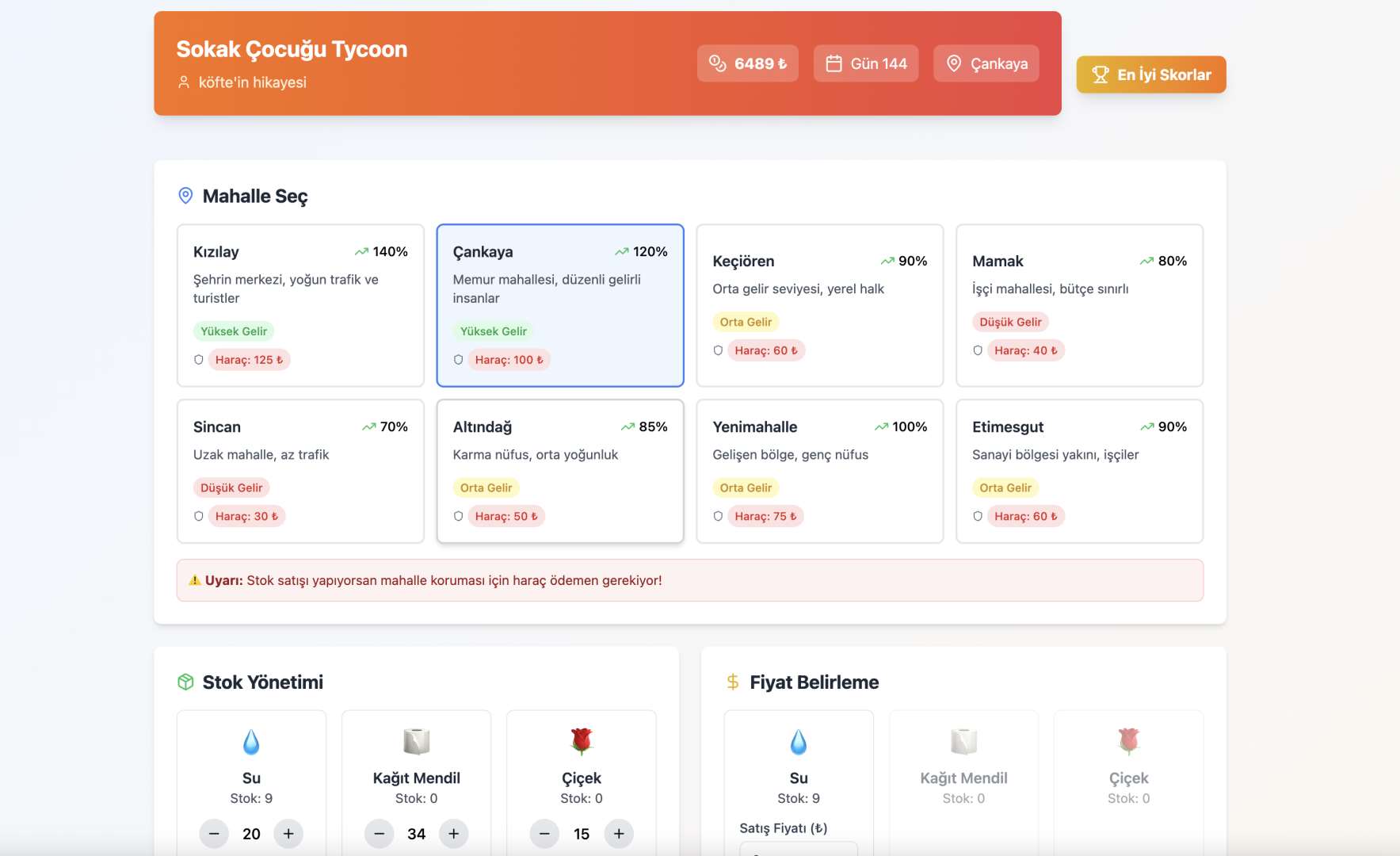Click the map pin icon beside Mahalle Seç
This screenshot has height=856, width=1400.
click(185, 196)
